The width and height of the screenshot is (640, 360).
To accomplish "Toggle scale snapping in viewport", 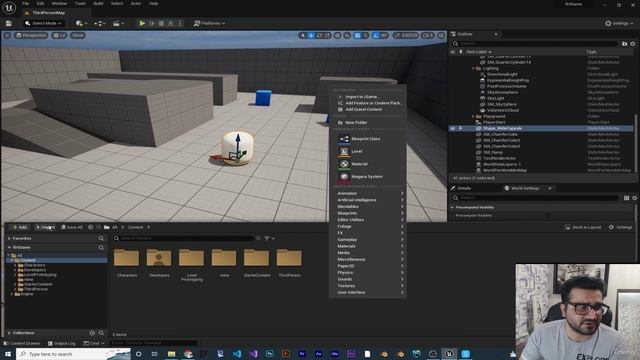I will click(x=397, y=36).
